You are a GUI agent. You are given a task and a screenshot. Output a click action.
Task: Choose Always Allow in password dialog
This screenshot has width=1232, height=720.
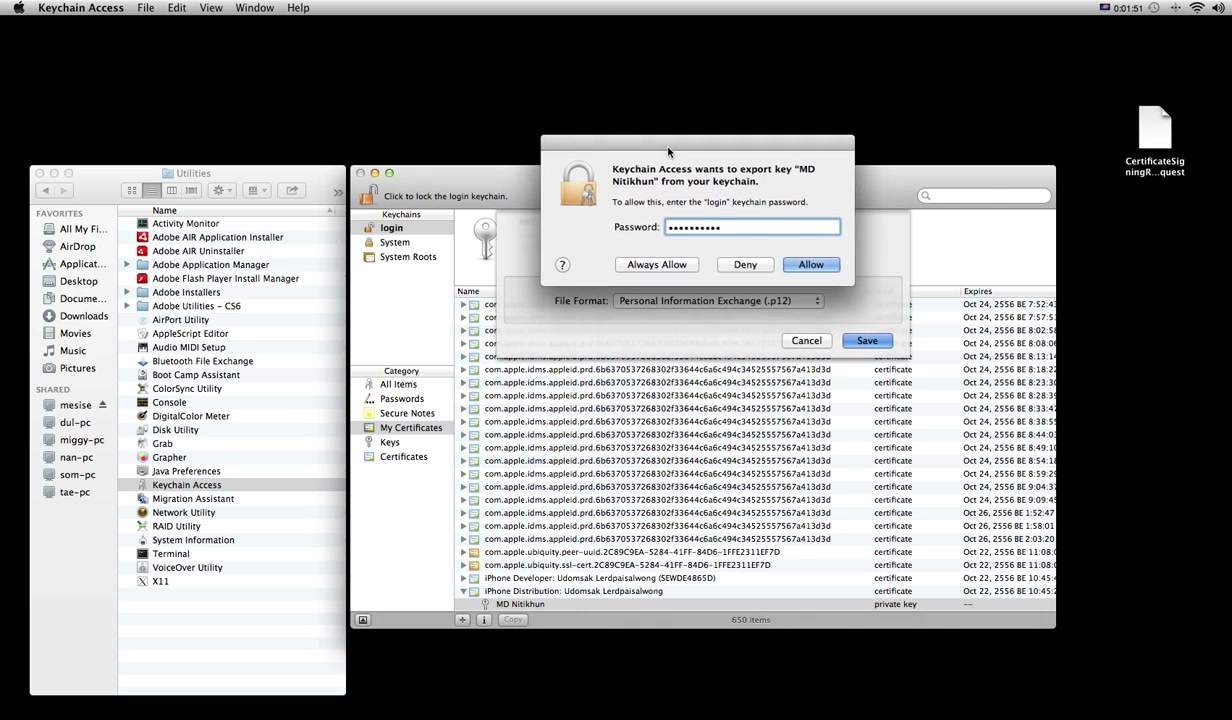tap(657, 265)
